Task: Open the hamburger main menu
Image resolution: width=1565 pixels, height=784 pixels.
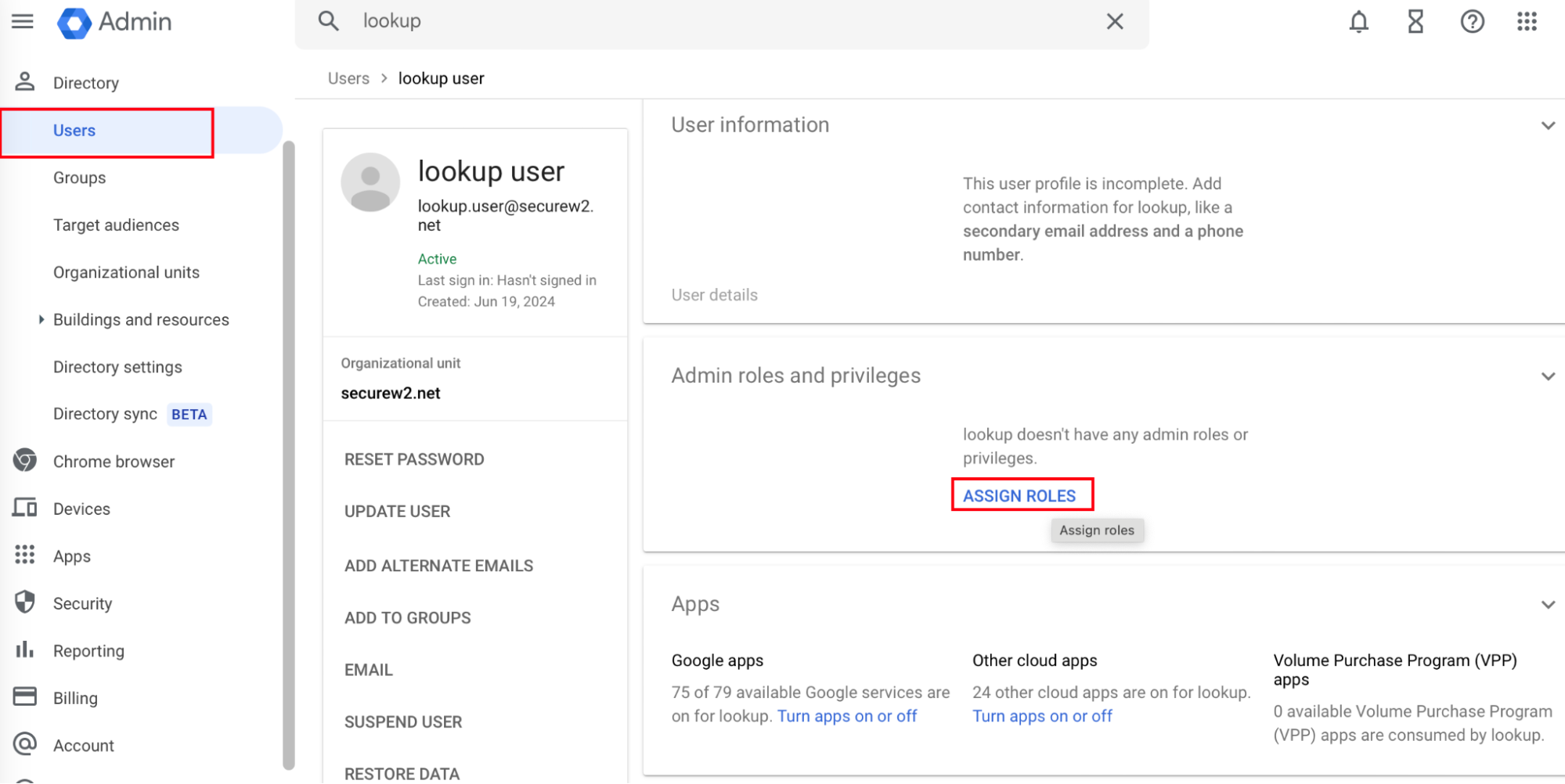Action: point(23,21)
